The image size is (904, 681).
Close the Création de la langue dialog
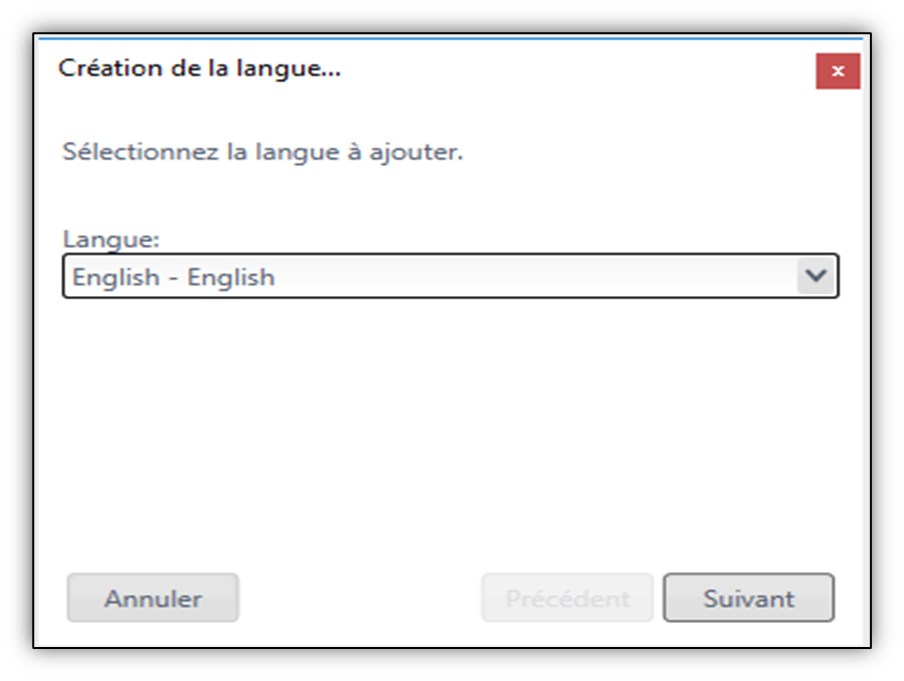[x=838, y=71]
